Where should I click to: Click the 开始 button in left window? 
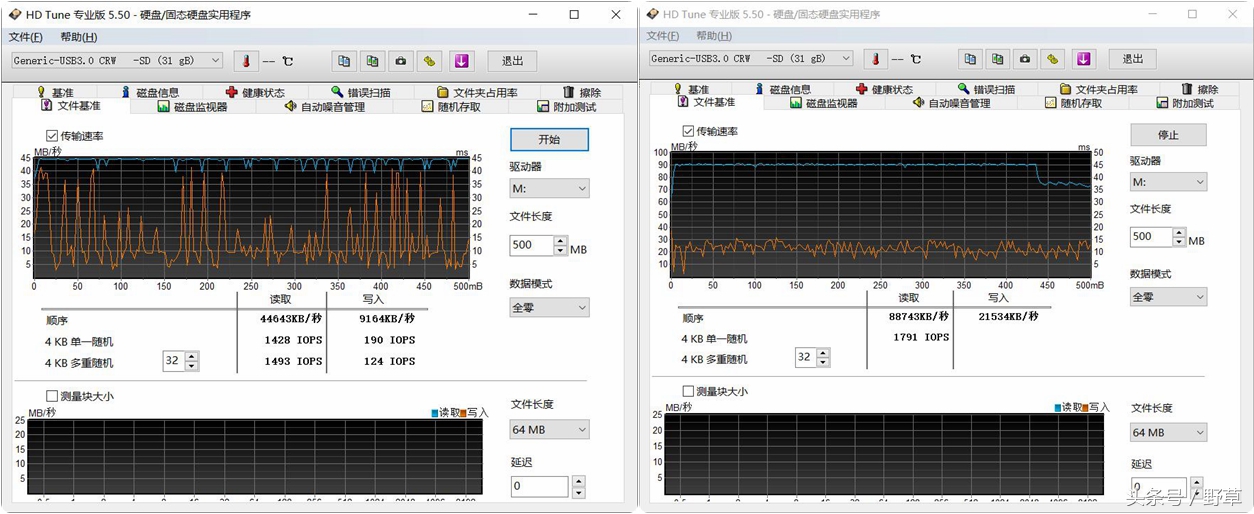pyautogui.click(x=549, y=139)
